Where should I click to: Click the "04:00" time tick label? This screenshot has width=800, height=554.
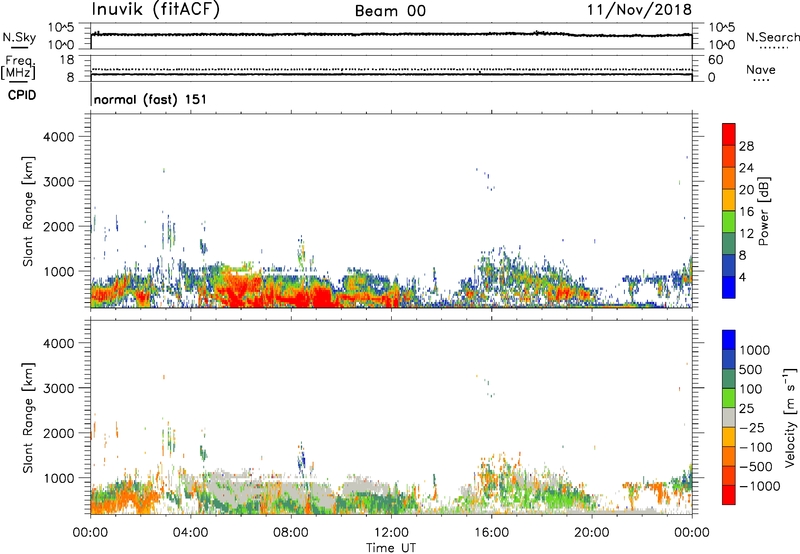click(x=191, y=533)
